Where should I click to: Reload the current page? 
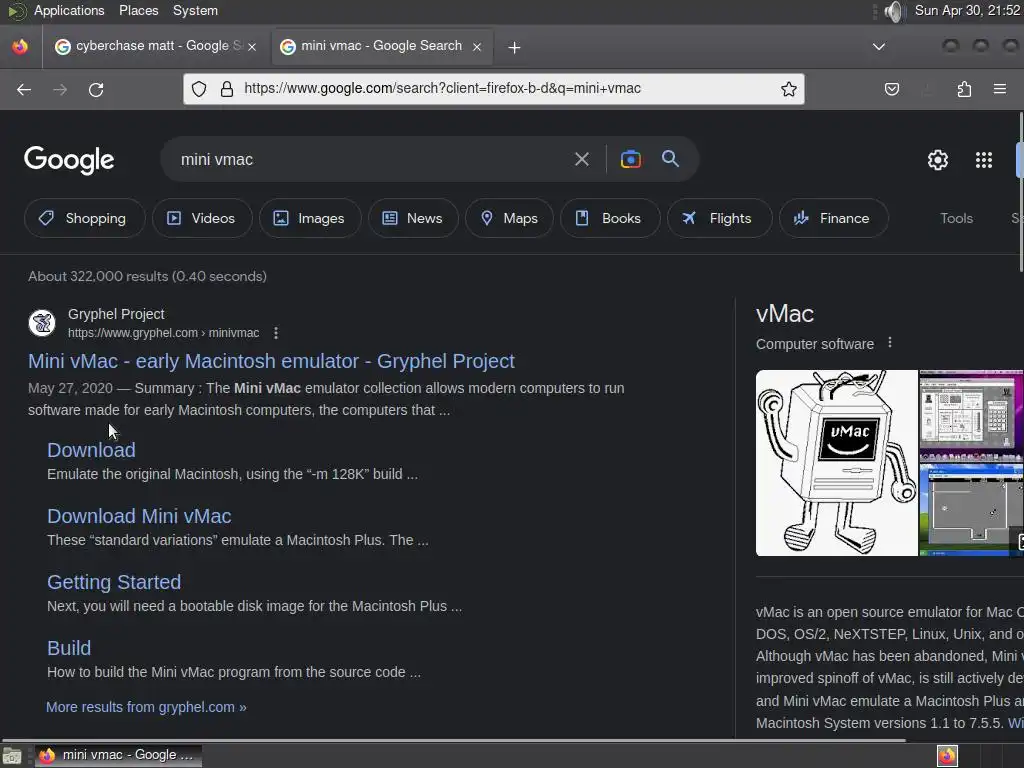pyautogui.click(x=96, y=89)
